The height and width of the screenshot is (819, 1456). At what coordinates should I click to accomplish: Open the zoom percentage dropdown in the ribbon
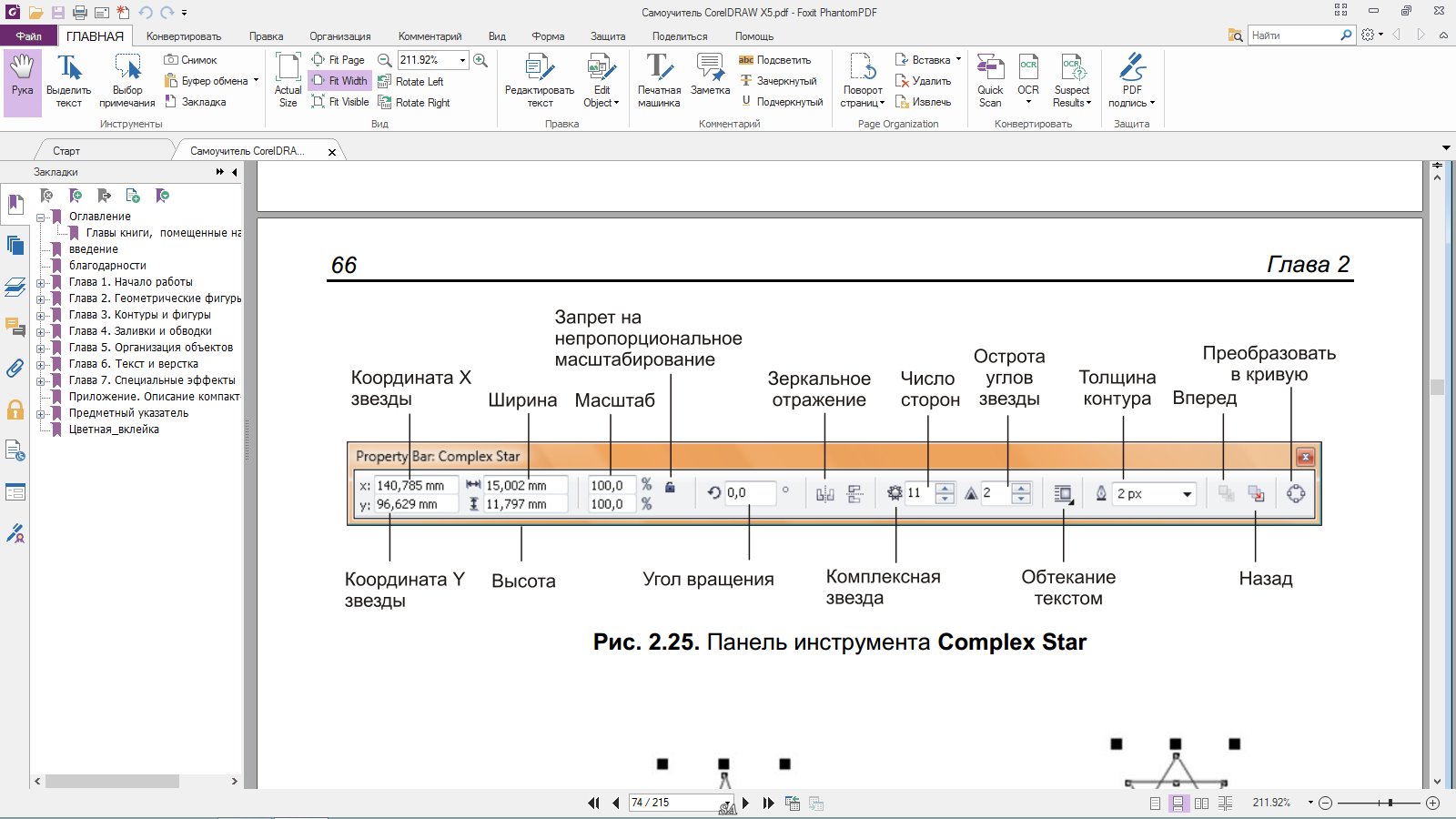(462, 60)
